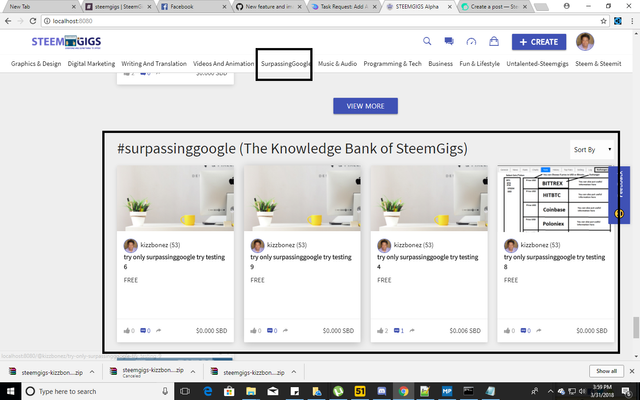Like the 'testing 9' post

(x=253, y=331)
